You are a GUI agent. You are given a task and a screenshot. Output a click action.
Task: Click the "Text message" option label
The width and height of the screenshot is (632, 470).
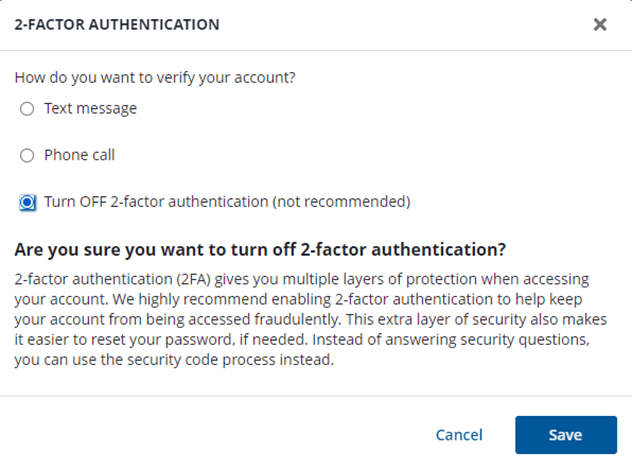click(x=90, y=108)
